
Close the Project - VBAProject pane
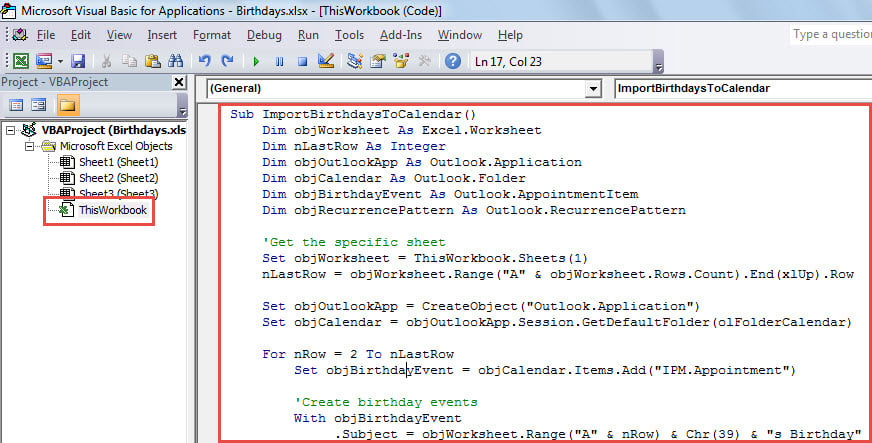[x=179, y=82]
